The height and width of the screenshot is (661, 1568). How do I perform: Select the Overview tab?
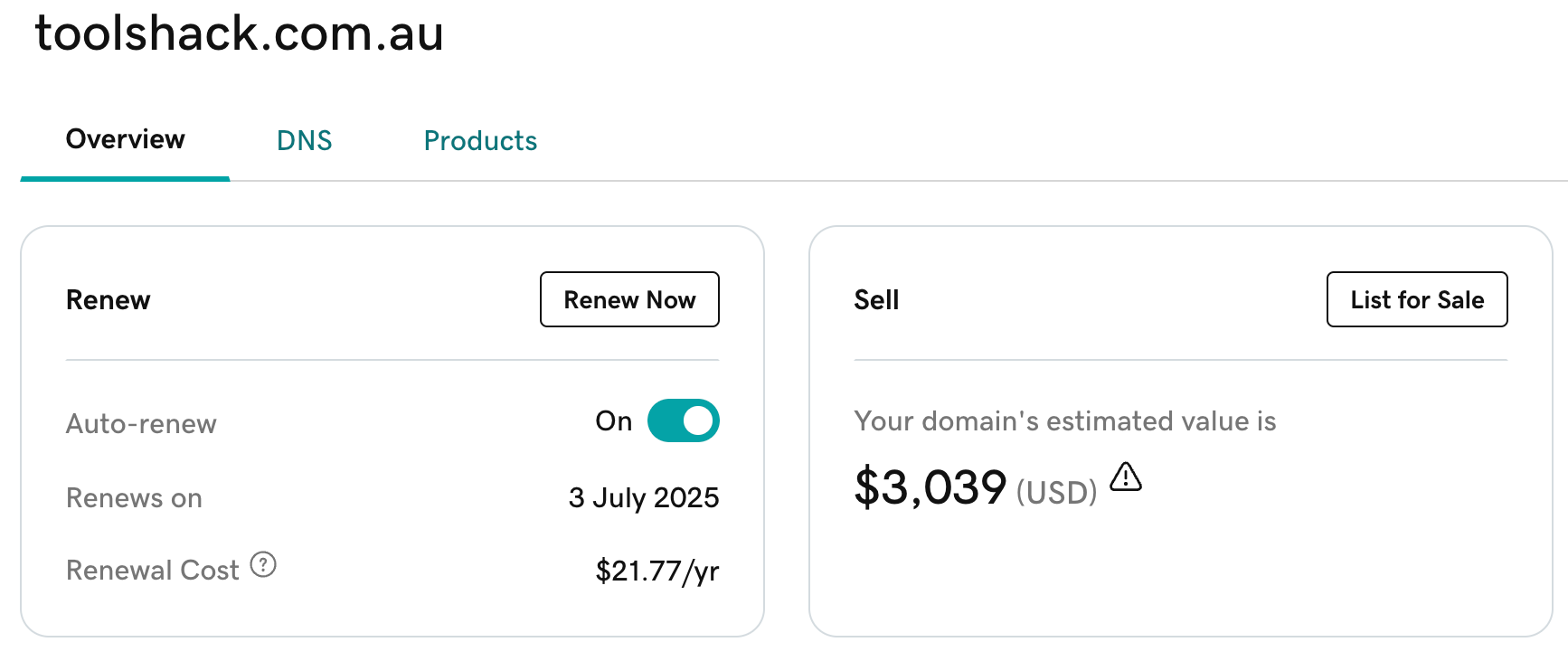click(x=125, y=139)
